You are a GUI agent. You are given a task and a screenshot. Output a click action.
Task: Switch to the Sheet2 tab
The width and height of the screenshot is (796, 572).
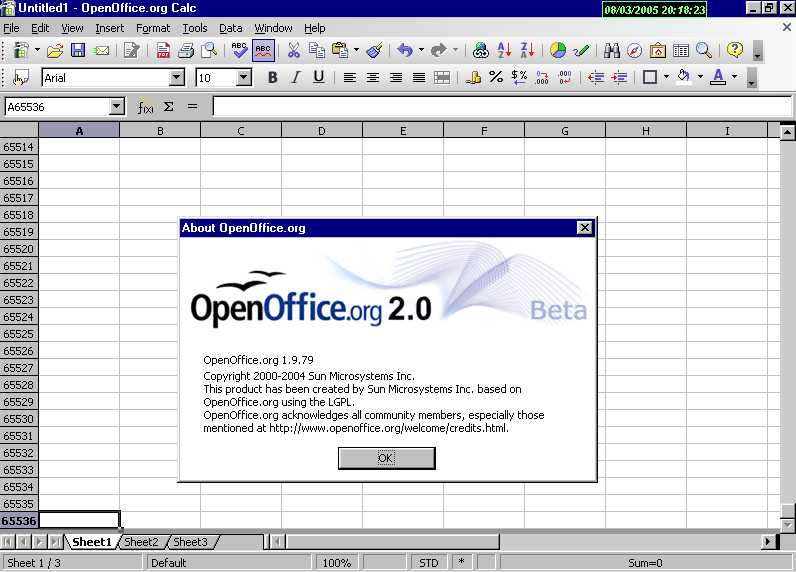(141, 542)
